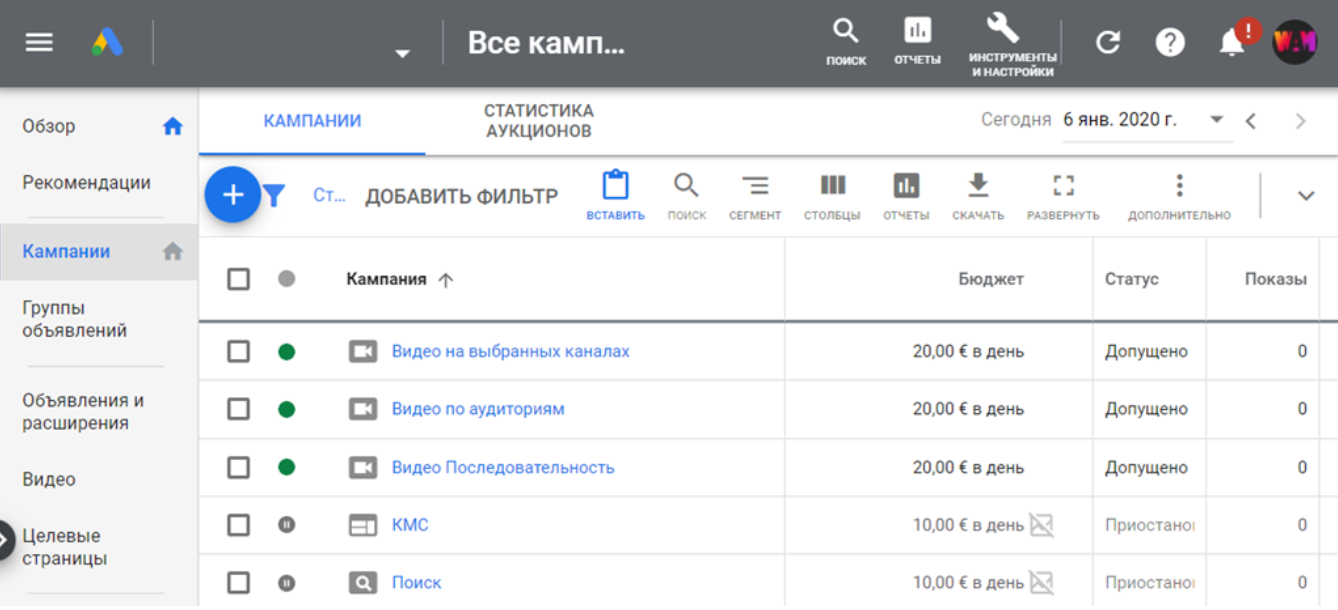Screen dimensions: 1338x610
Task: Open the Поиск search tool in header
Action: click(x=846, y=42)
